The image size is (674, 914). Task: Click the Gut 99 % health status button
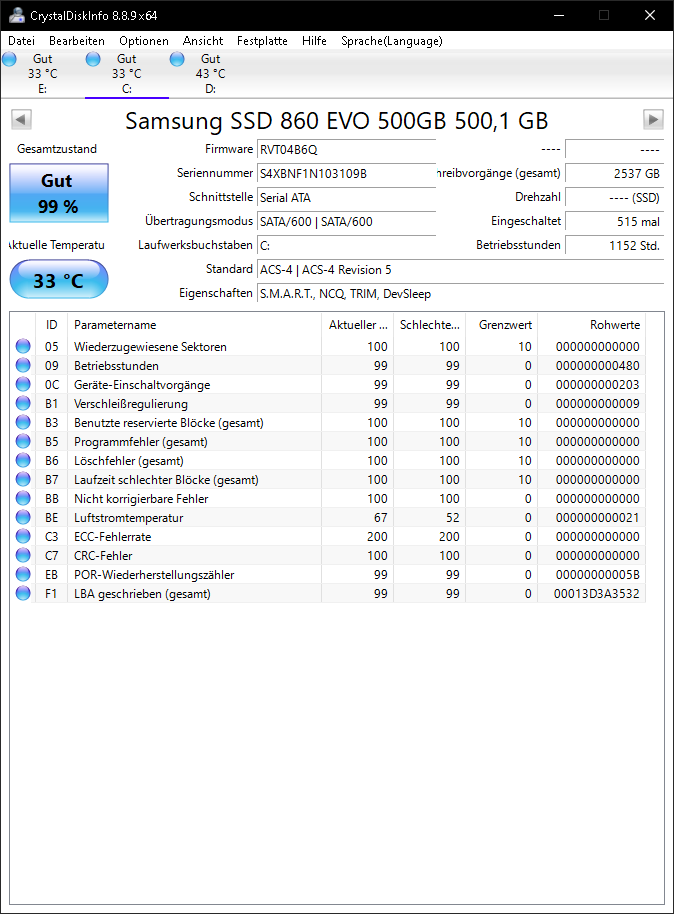[59, 193]
